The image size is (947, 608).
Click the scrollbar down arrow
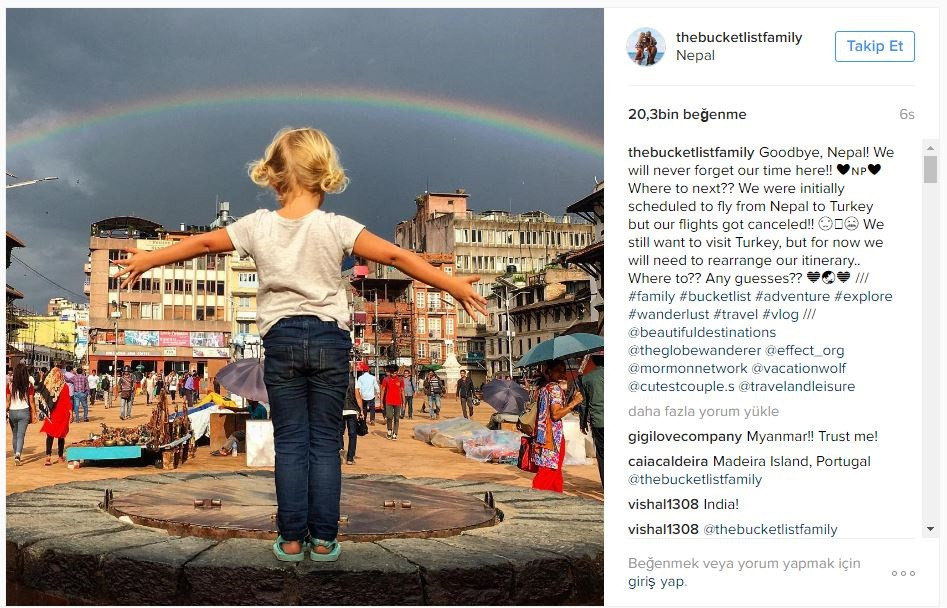pos(930,530)
